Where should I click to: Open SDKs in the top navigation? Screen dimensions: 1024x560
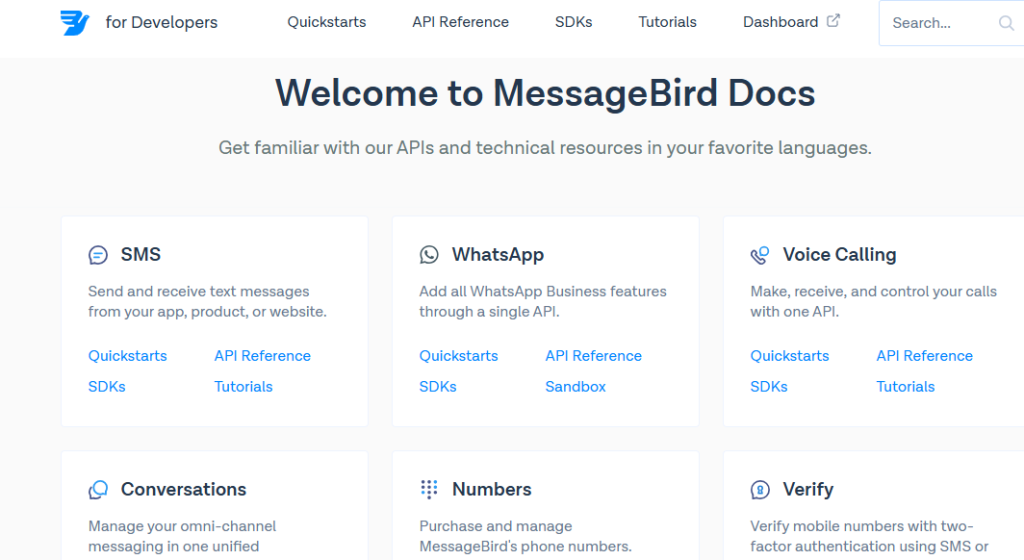(573, 22)
